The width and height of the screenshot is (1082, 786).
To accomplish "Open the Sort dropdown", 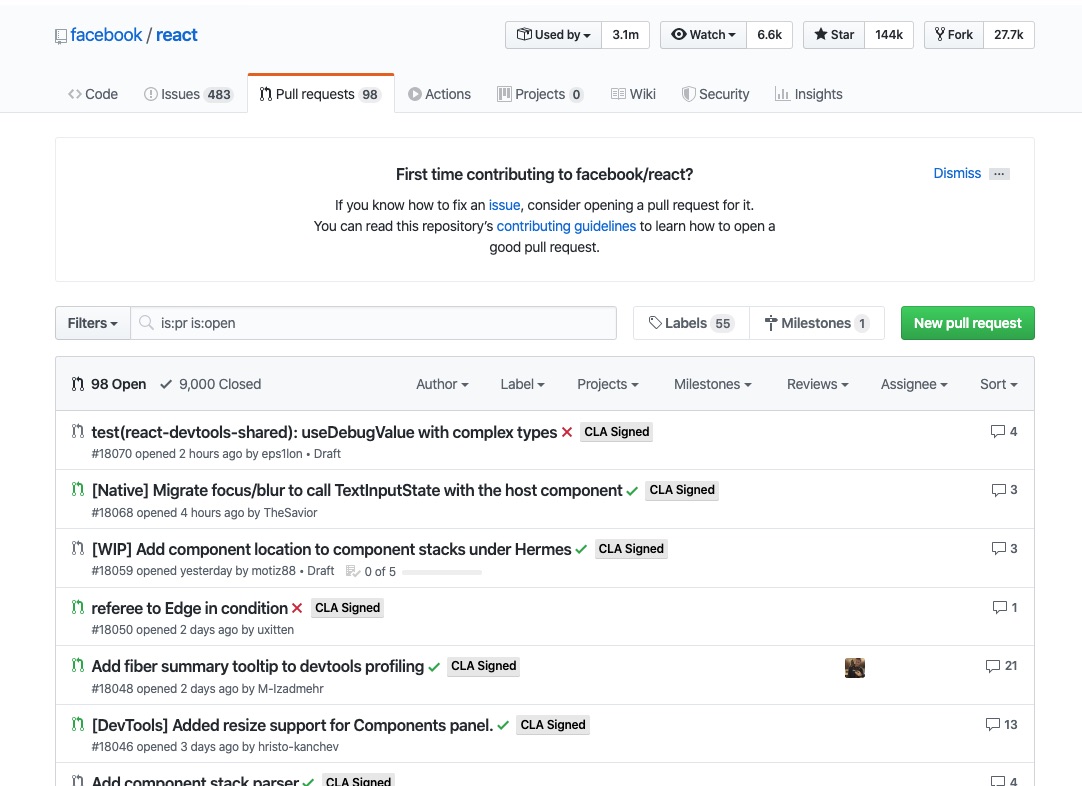I will pyautogui.click(x=999, y=384).
